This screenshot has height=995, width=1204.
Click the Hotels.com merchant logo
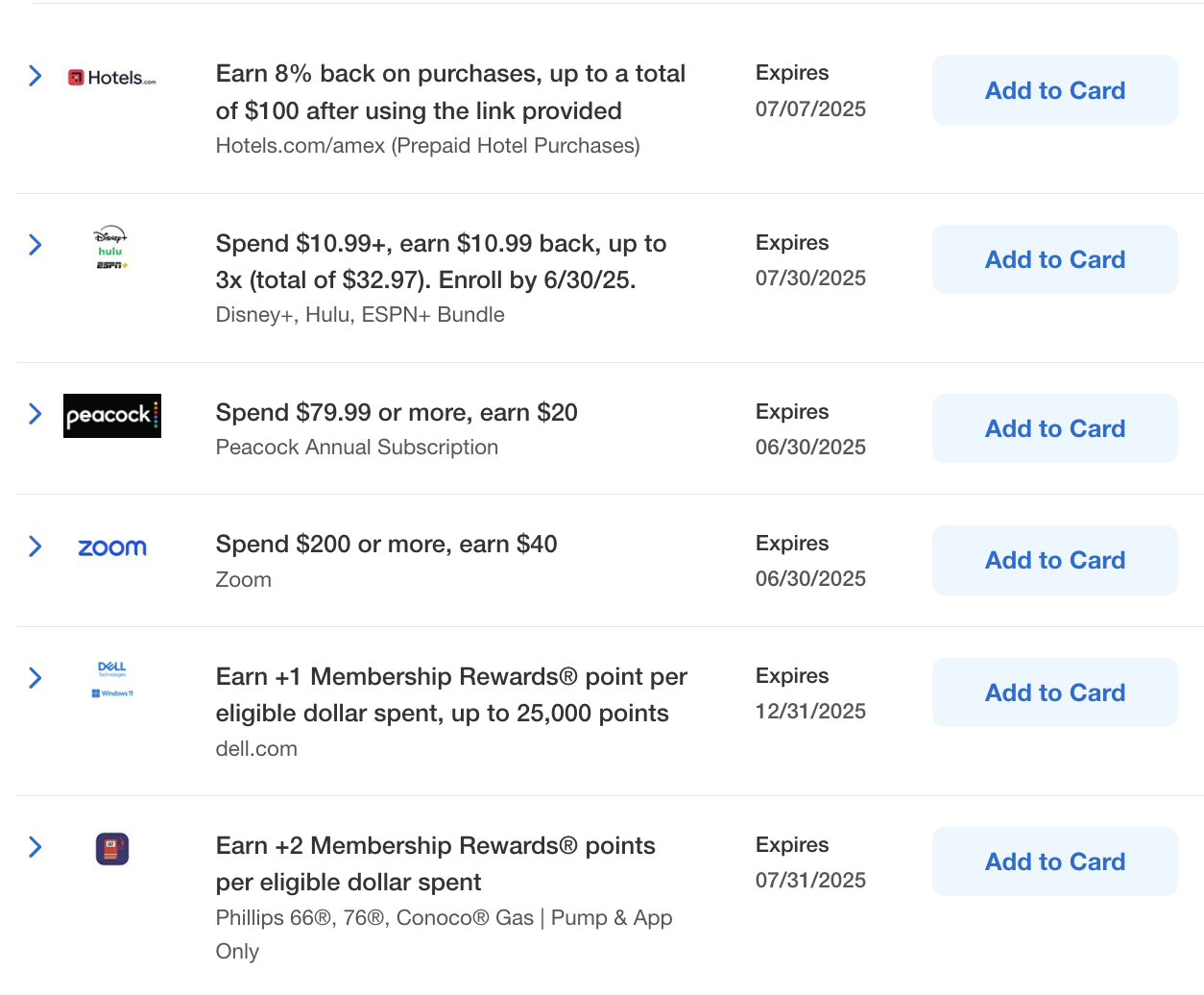(x=110, y=77)
